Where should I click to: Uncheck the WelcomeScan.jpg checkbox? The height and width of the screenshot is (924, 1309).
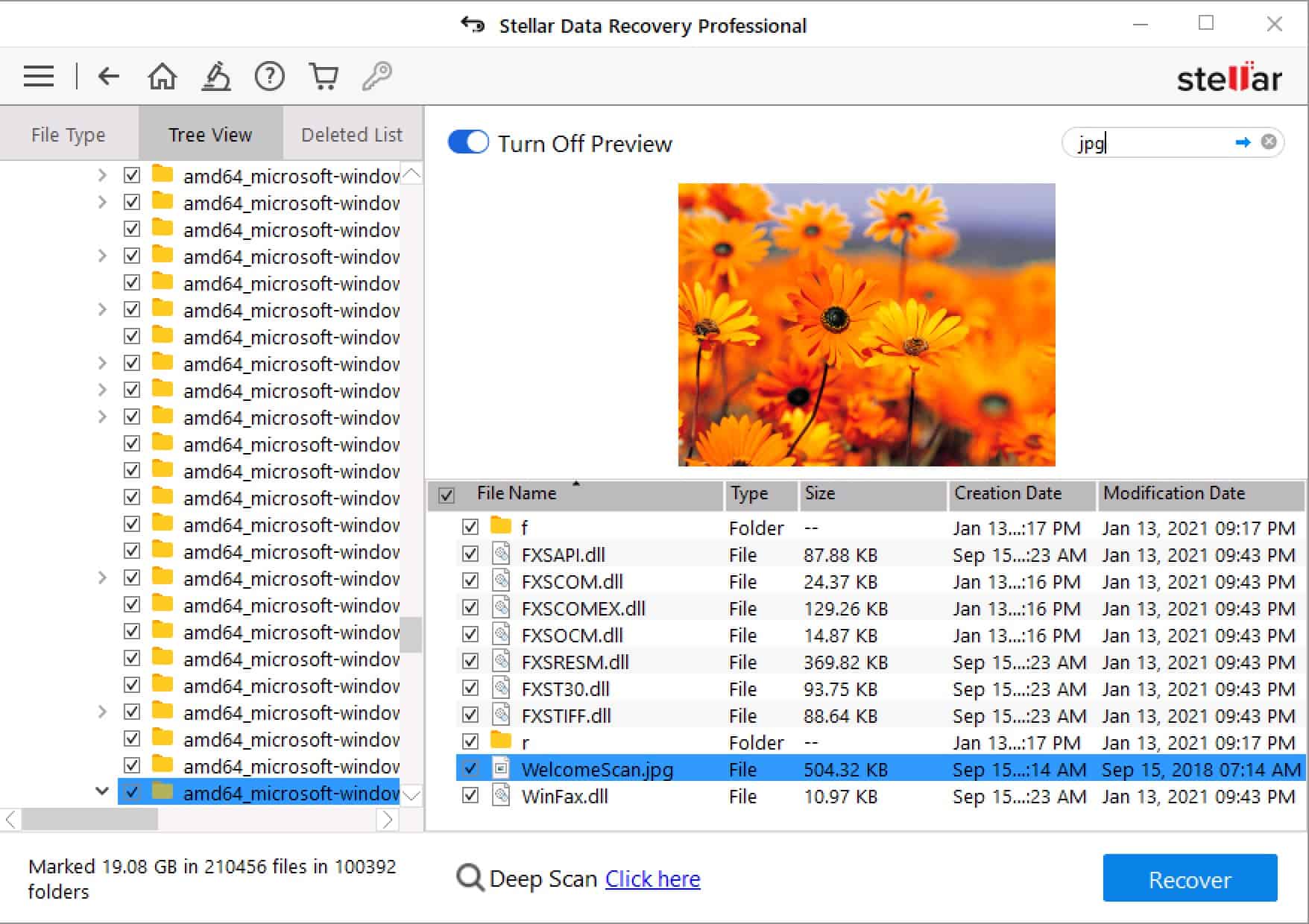470,768
